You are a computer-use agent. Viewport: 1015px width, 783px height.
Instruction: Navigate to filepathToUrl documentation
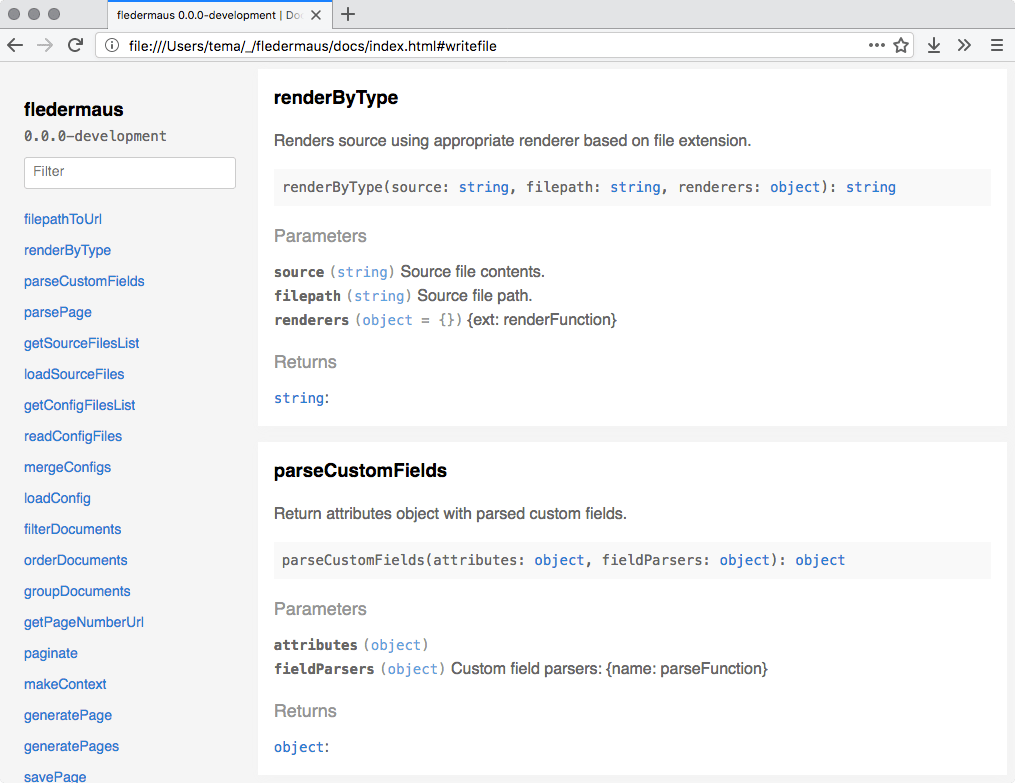63,219
